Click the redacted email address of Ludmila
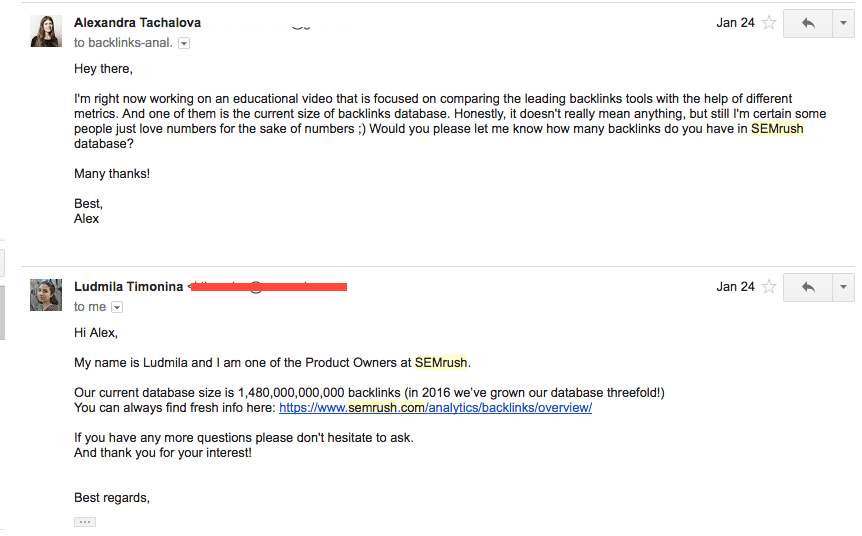Screen dimensions: 862x536 pos(268,286)
